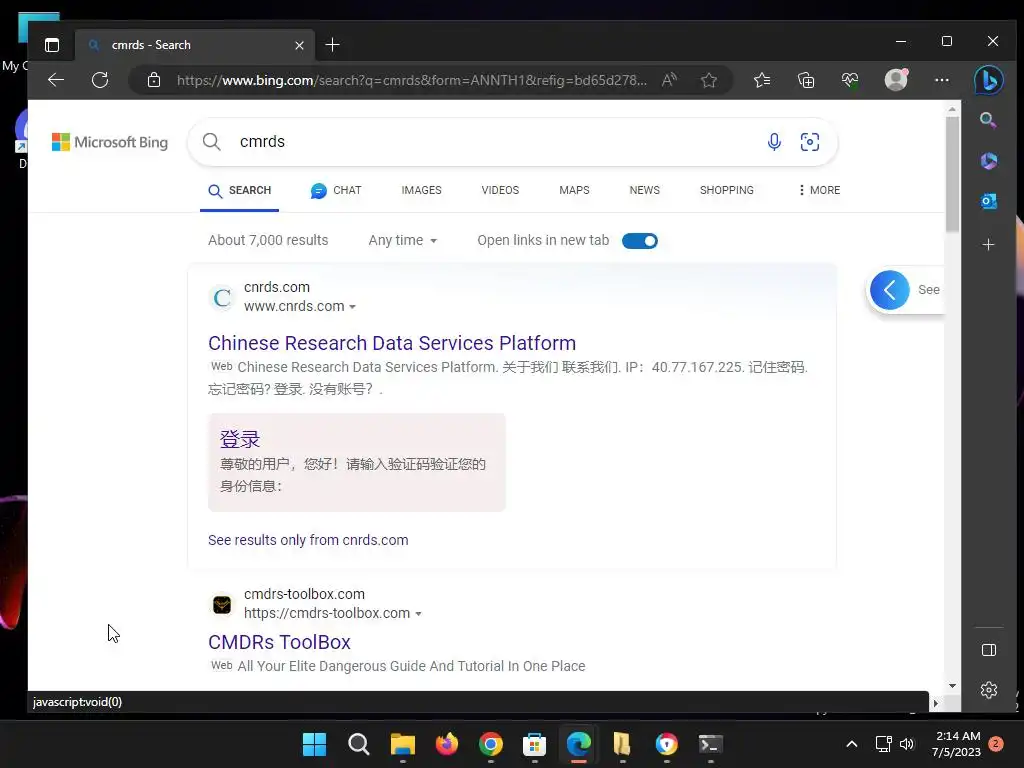Switch to the IMAGES tab
Image resolution: width=1024 pixels, height=768 pixels.
421,190
